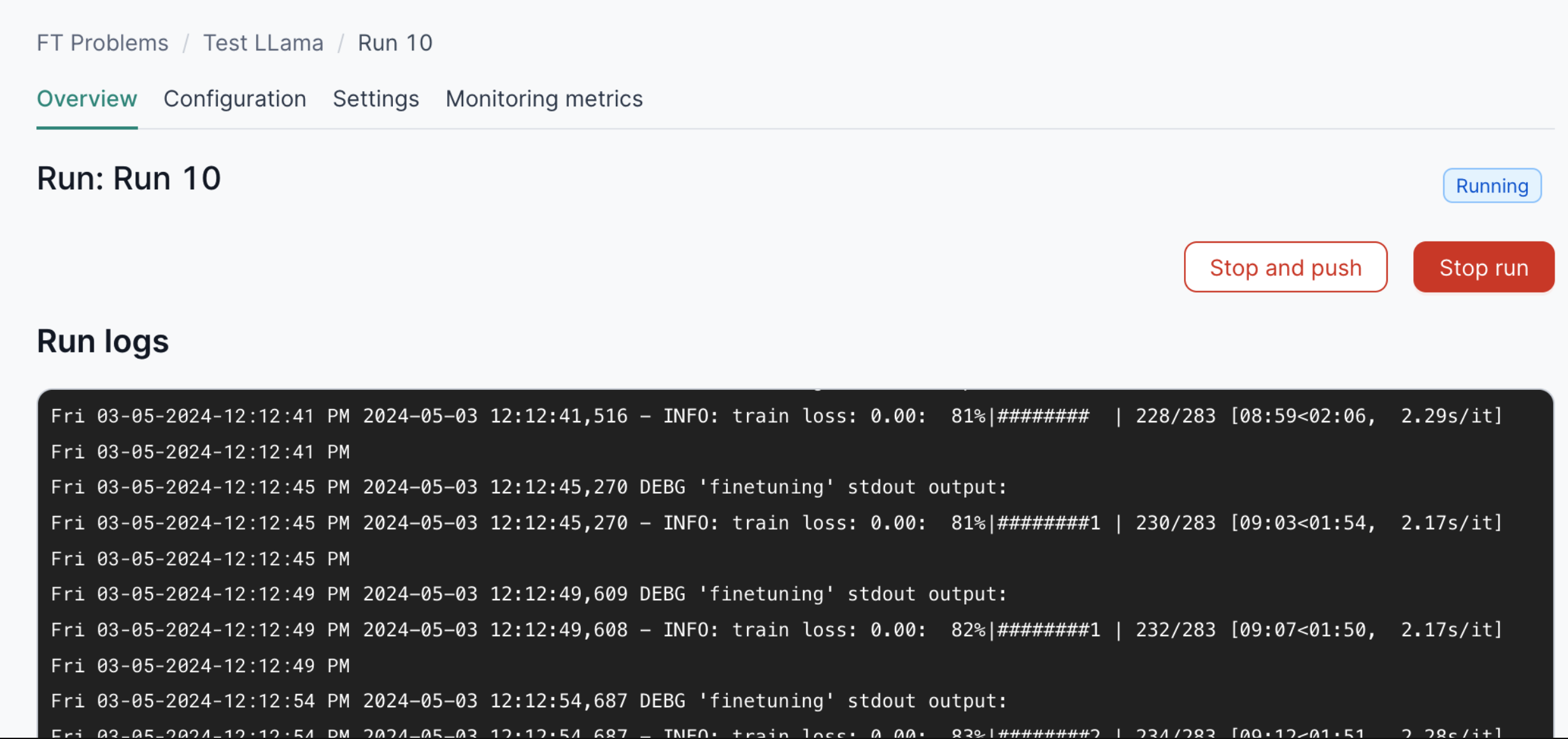Viewport: 1568px width, 739px height.
Task: Click the Run logs section title
Action: point(103,341)
